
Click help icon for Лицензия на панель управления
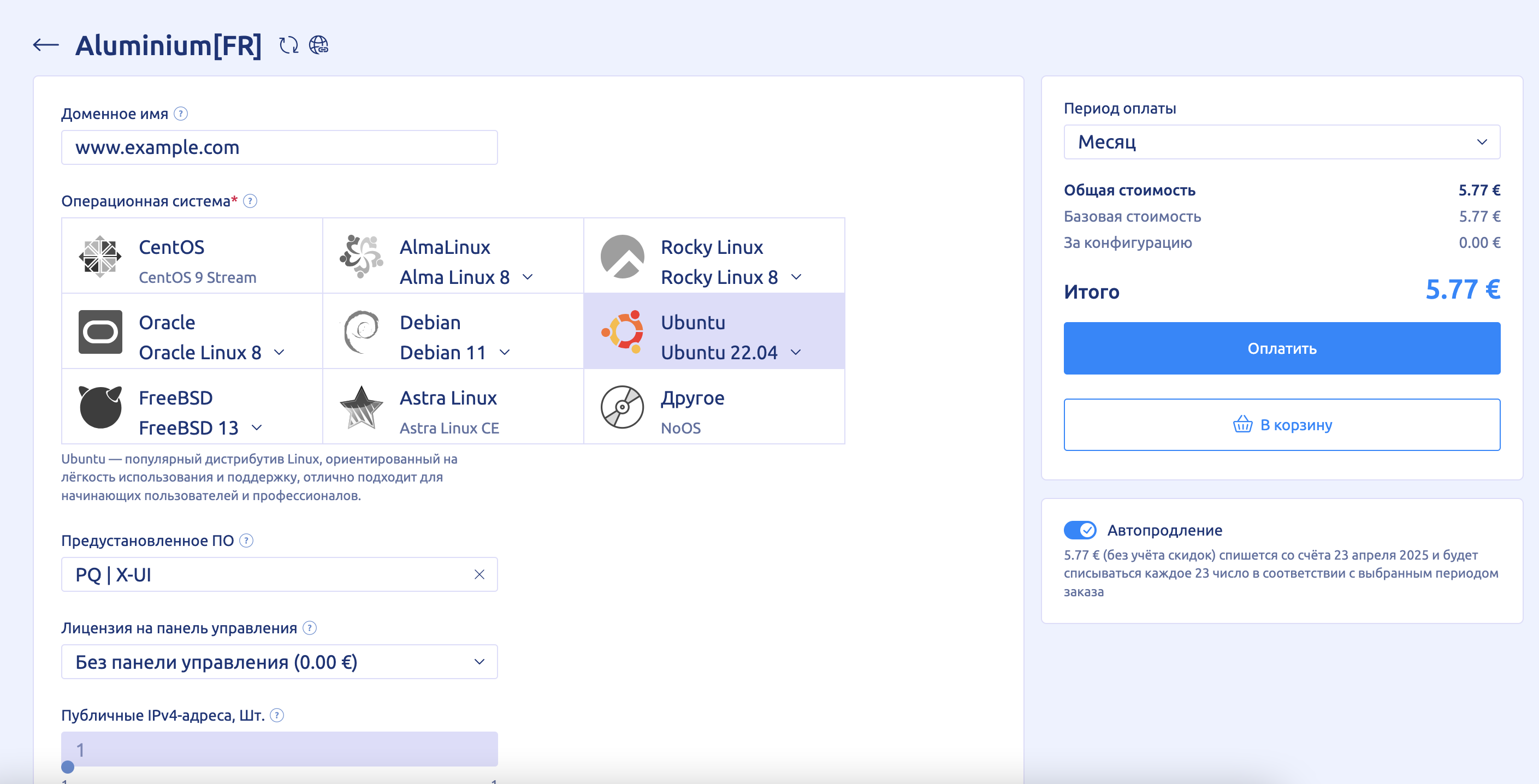click(x=310, y=627)
